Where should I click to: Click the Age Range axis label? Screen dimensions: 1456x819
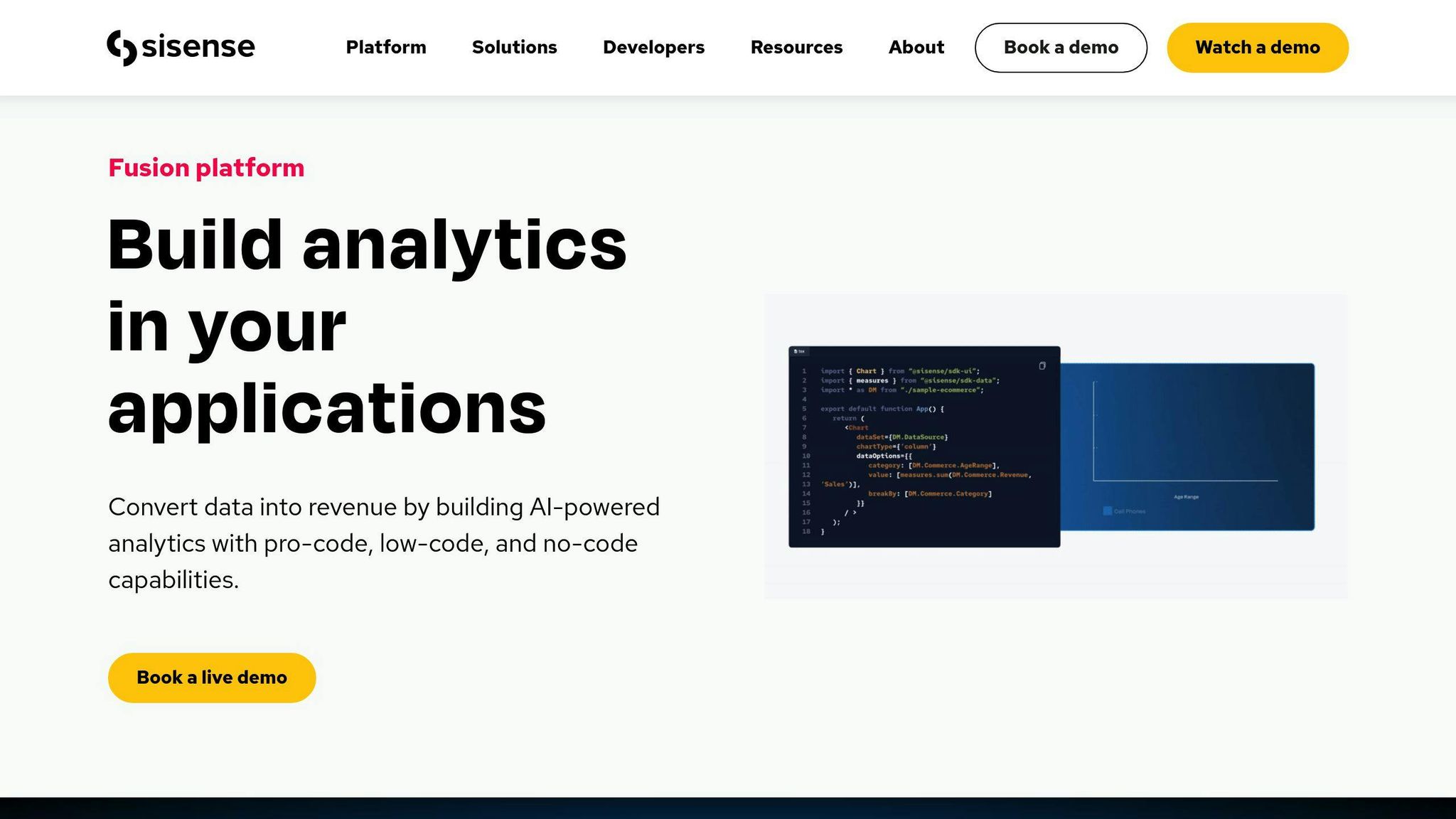coord(1186,497)
